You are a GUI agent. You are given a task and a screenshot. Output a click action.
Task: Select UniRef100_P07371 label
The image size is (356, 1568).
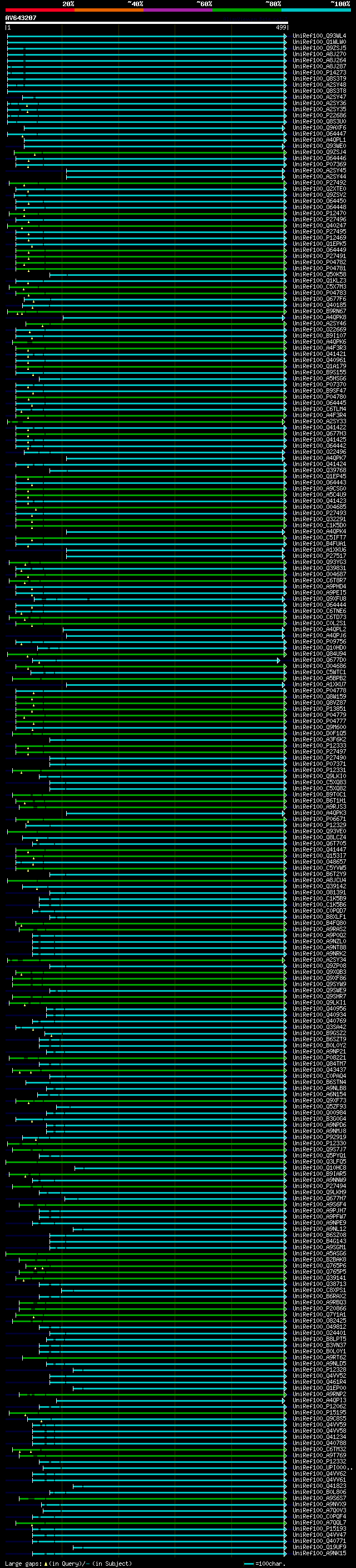click(x=319, y=764)
